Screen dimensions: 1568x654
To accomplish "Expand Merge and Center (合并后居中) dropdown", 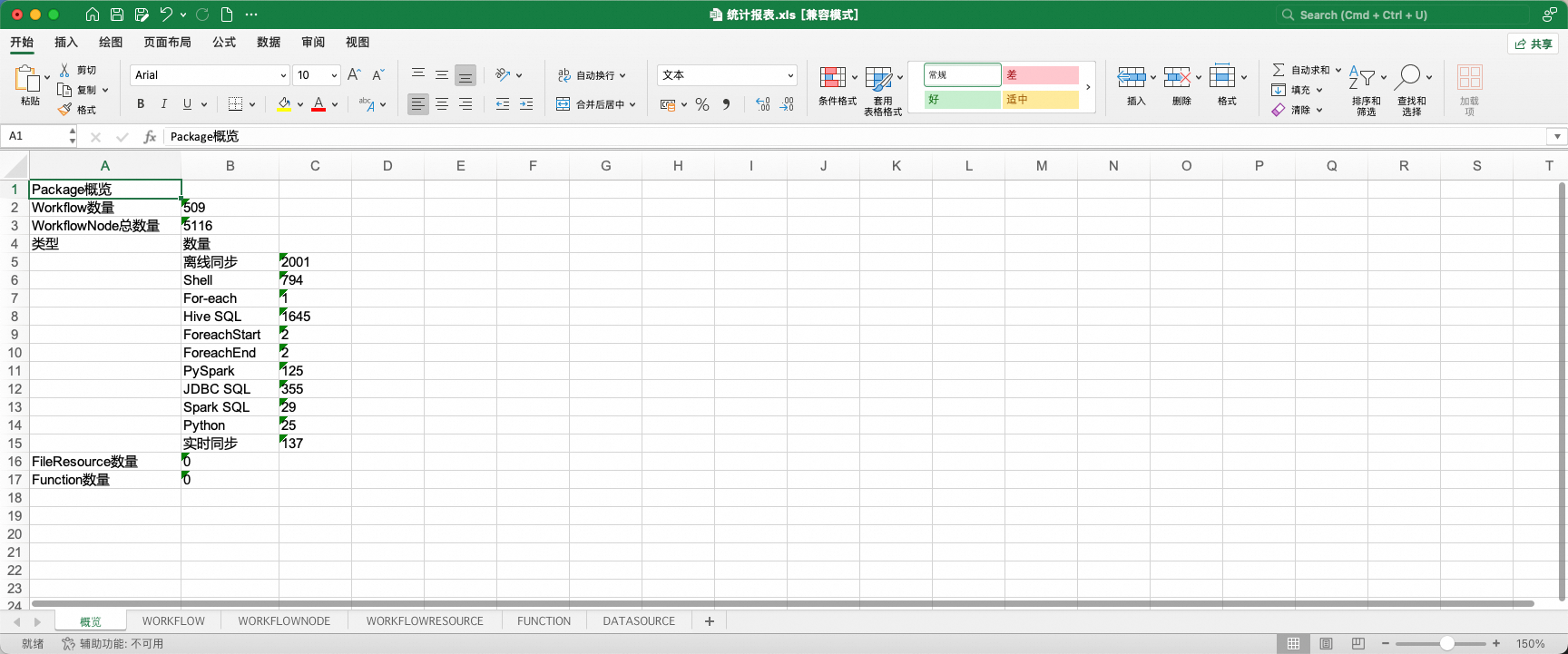I will tap(632, 104).
